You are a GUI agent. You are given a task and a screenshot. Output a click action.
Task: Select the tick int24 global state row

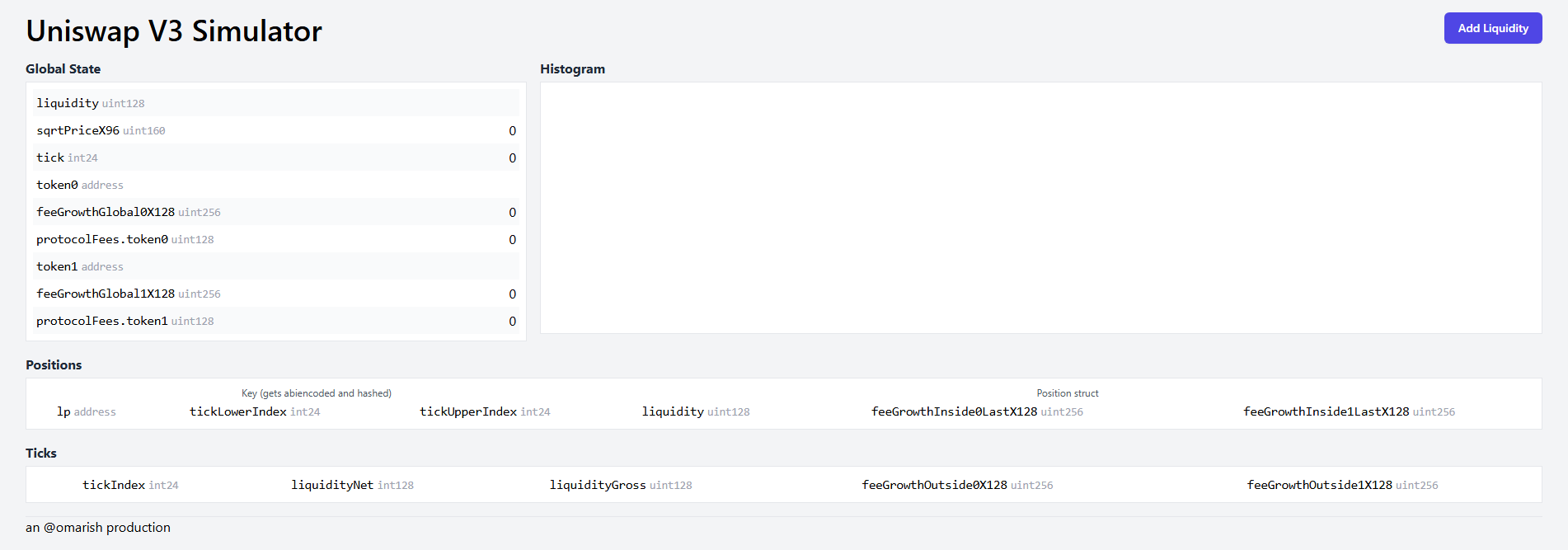coord(276,157)
